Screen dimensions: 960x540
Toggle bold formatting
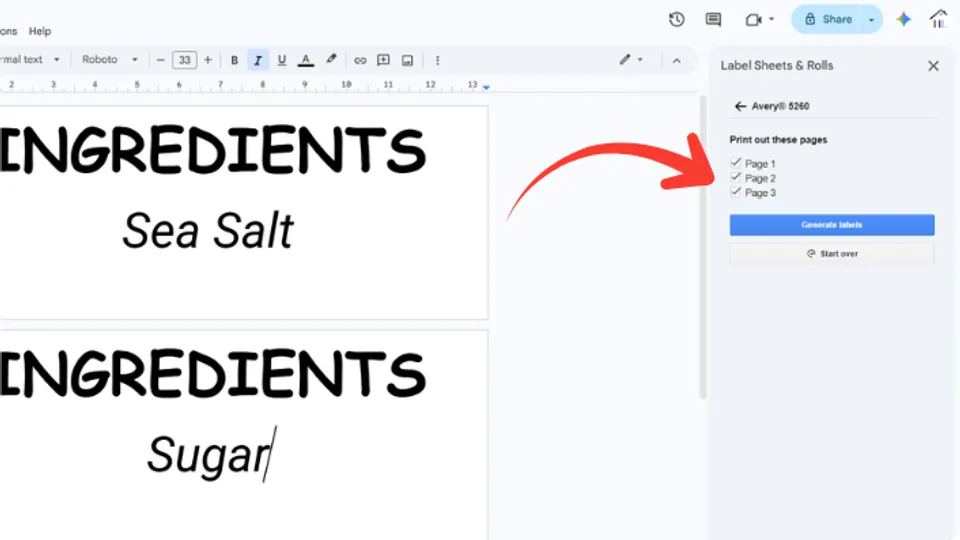pyautogui.click(x=234, y=60)
